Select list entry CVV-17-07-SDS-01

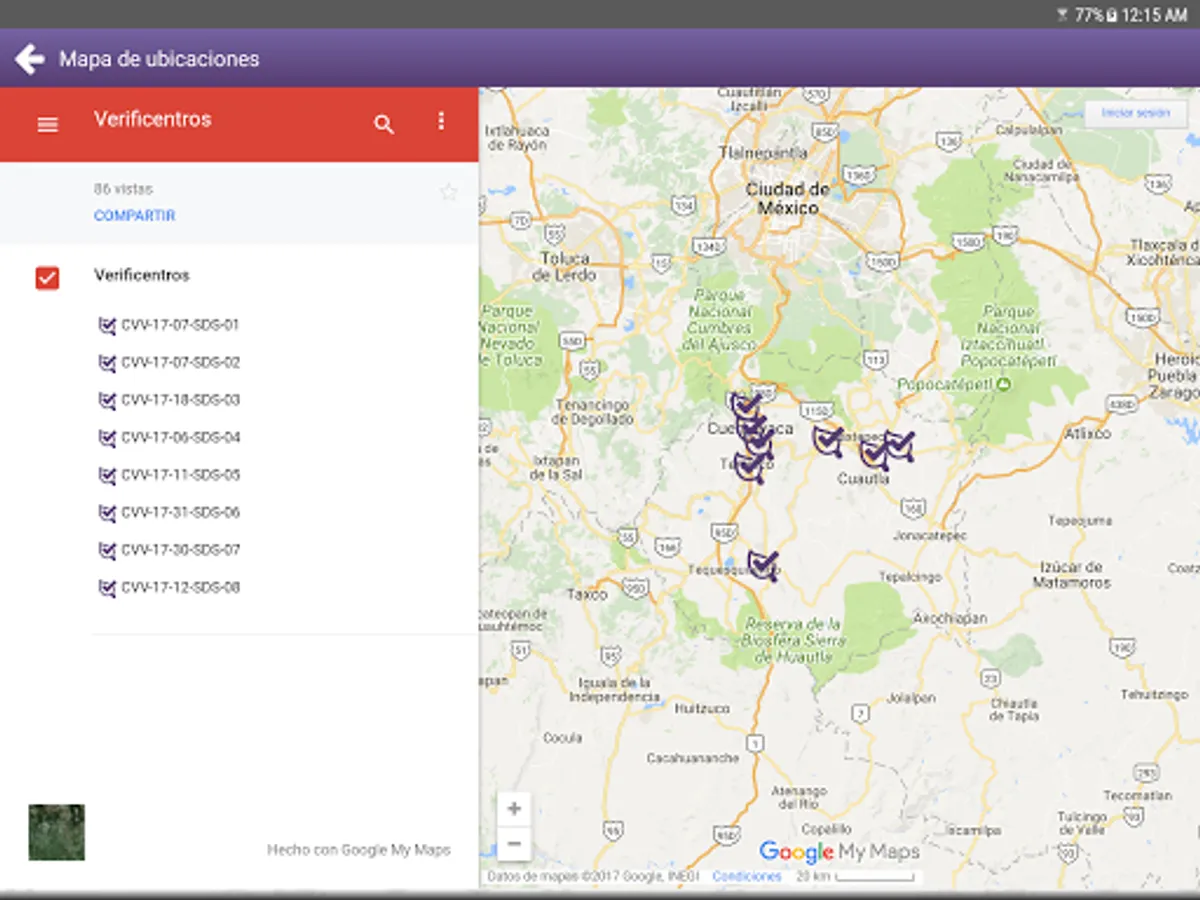pyautogui.click(x=180, y=325)
